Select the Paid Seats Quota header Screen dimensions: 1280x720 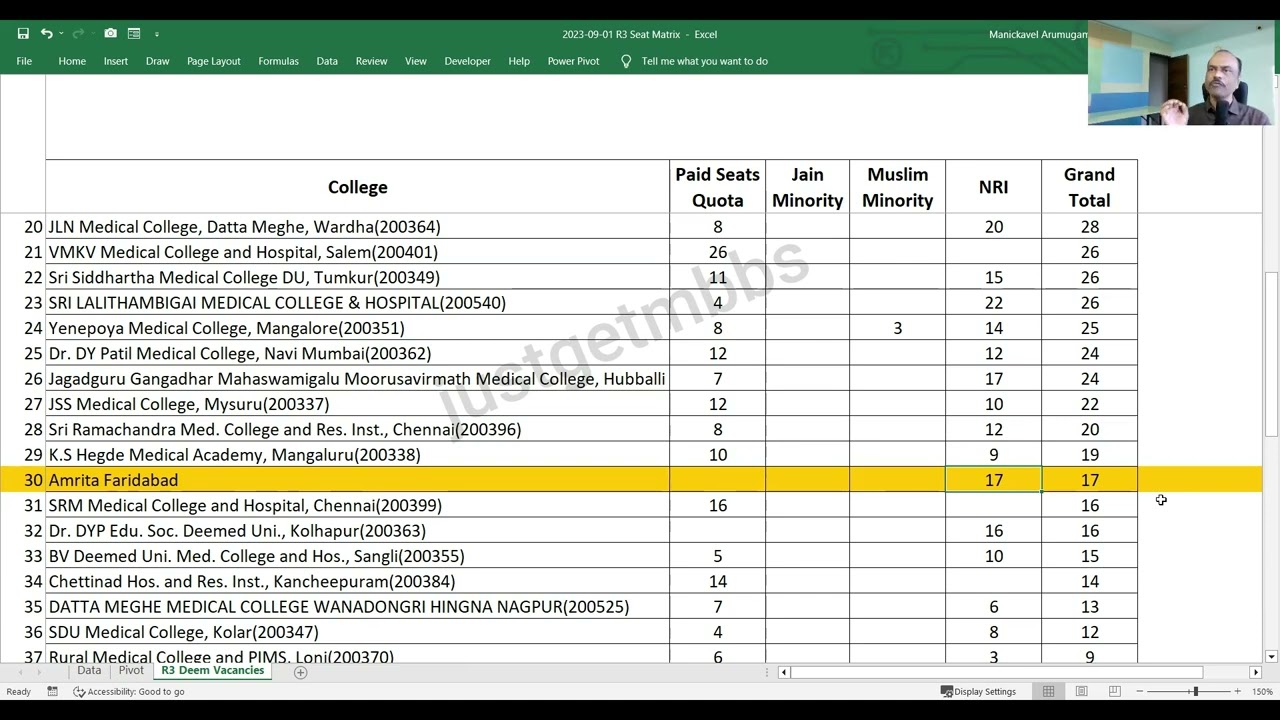(x=717, y=187)
